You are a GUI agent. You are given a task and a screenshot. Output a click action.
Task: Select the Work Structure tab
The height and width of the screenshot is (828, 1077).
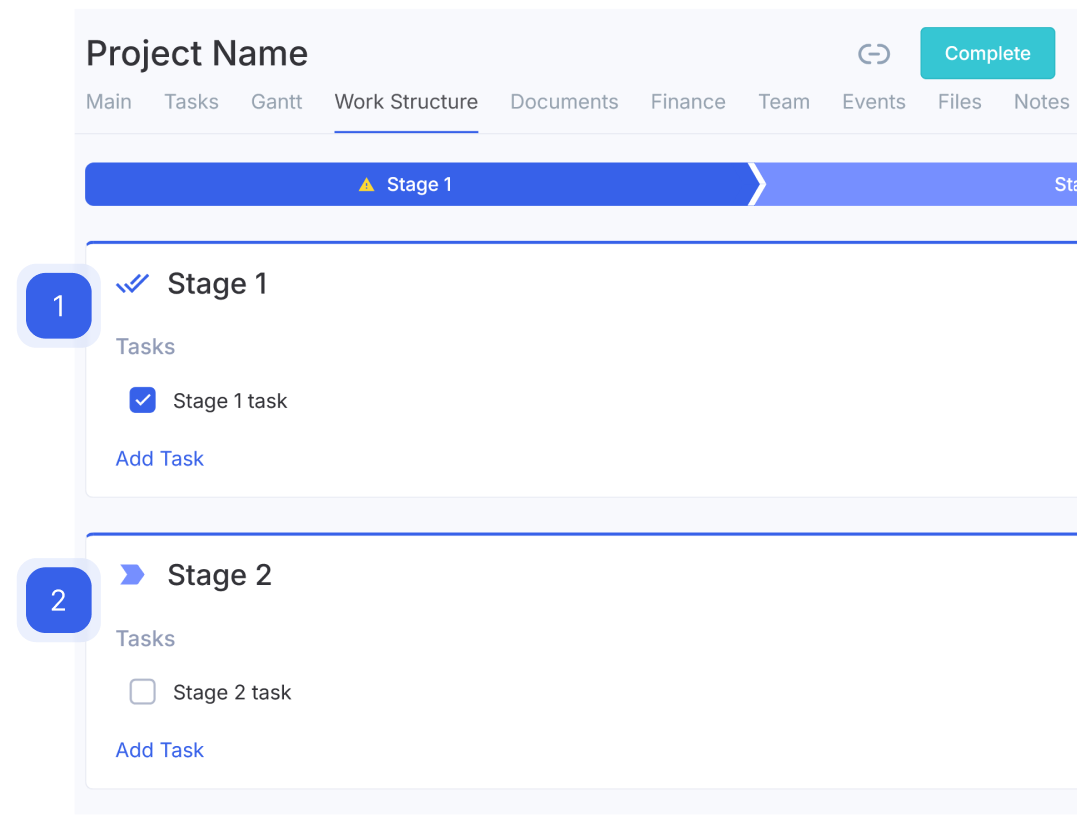[406, 102]
